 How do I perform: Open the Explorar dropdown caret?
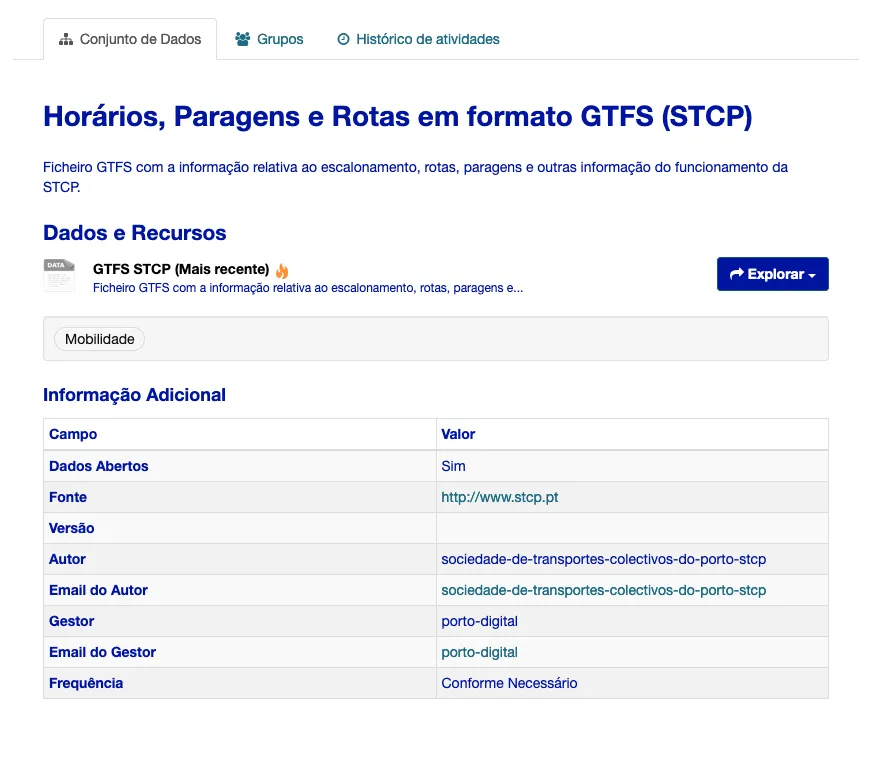point(810,273)
